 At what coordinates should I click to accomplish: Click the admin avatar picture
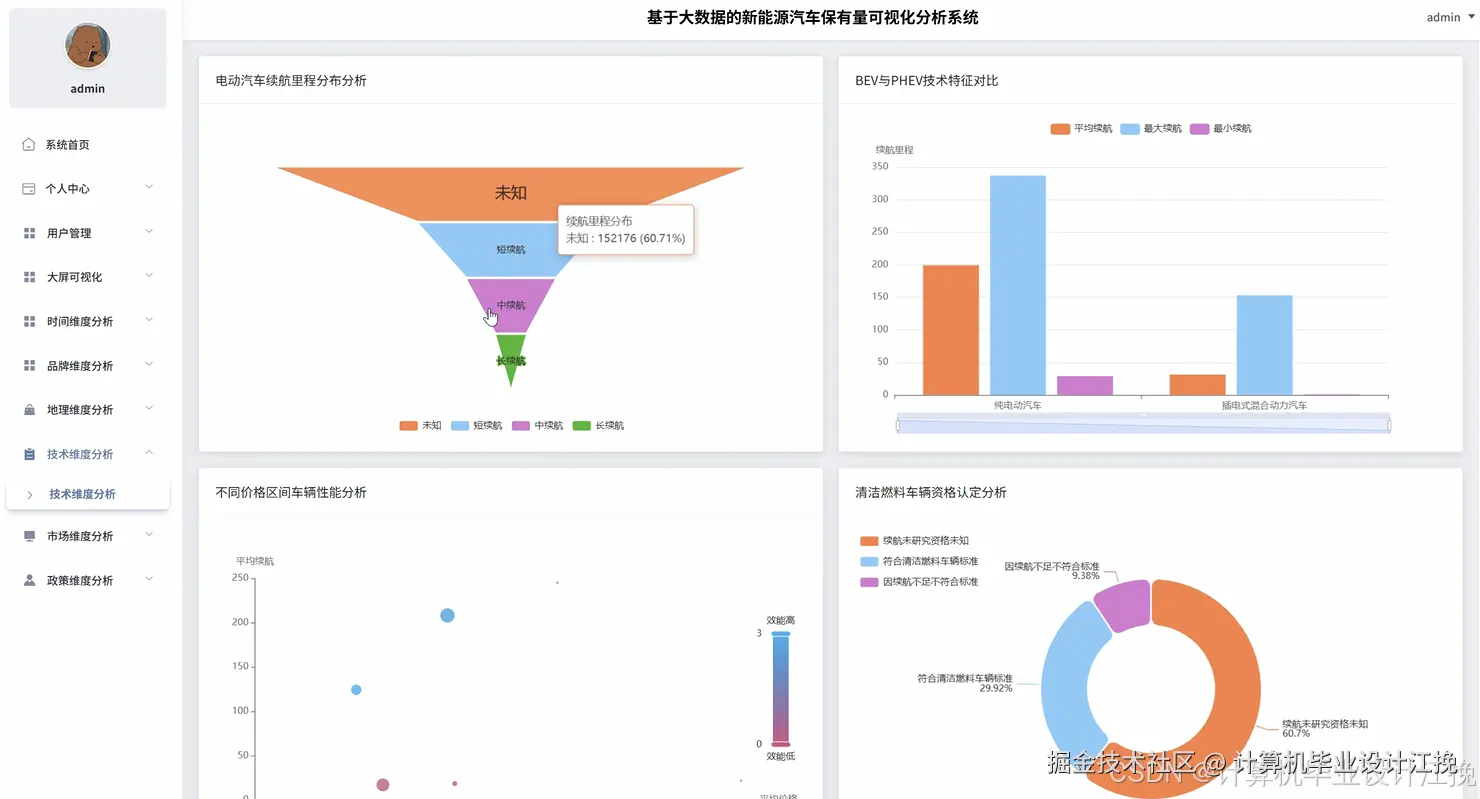pyautogui.click(x=87, y=46)
